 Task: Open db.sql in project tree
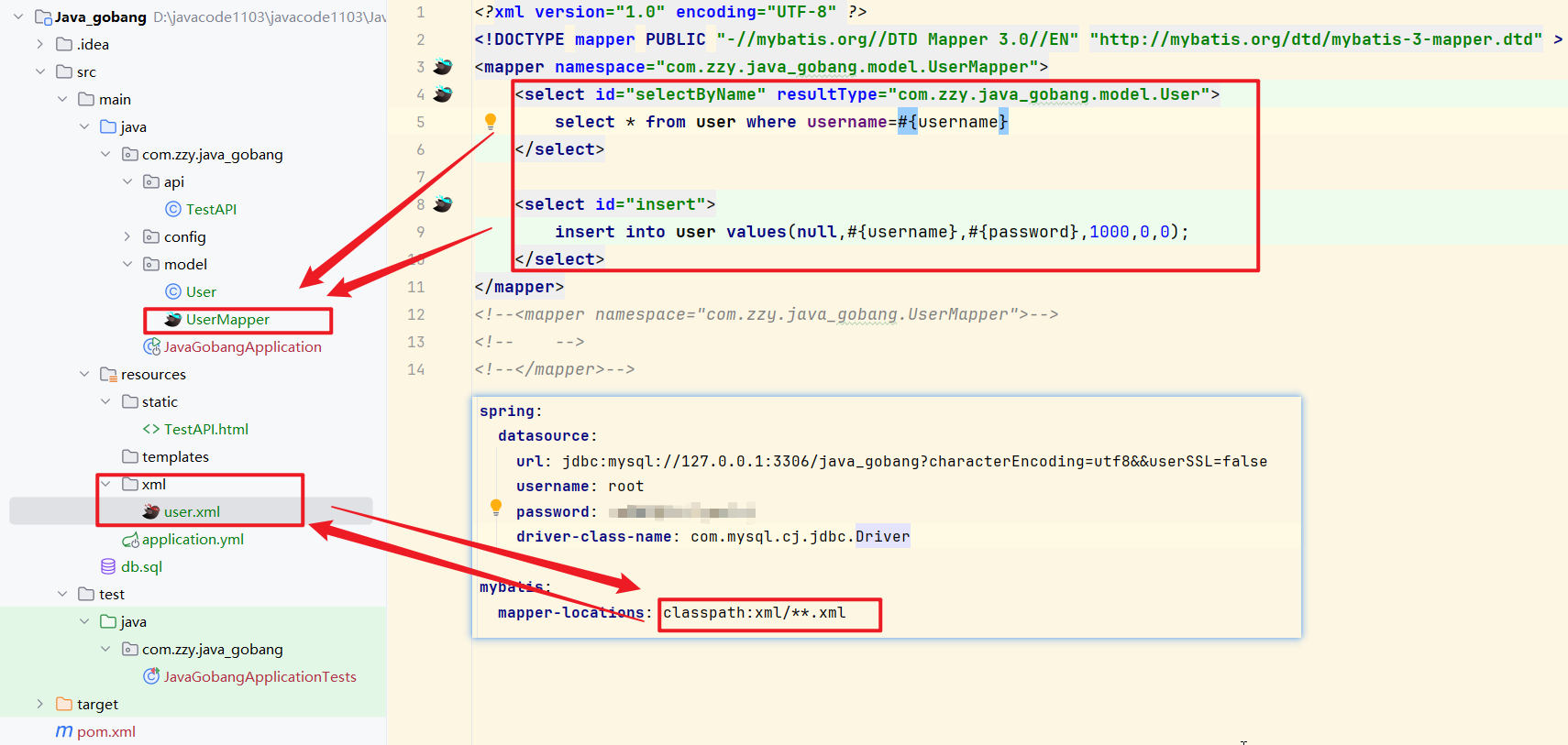pyautogui.click(x=141, y=566)
